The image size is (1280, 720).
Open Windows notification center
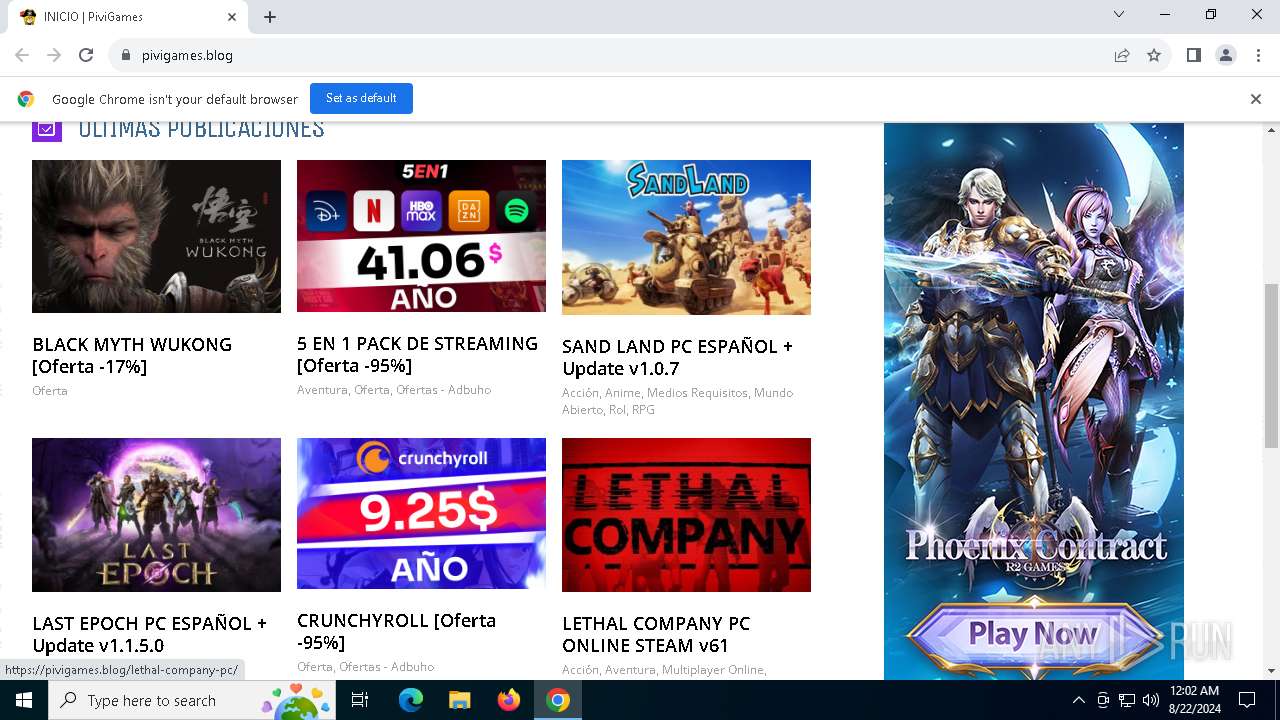click(1247, 700)
